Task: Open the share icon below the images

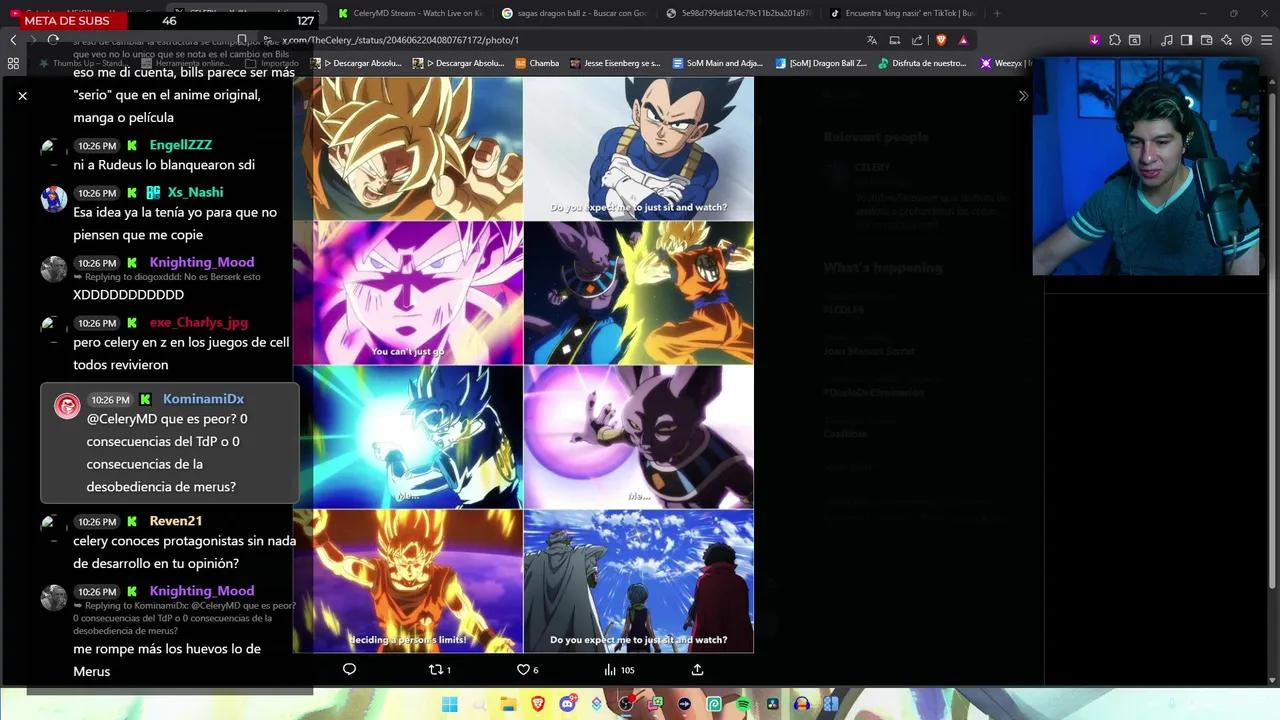Action: pyautogui.click(x=697, y=670)
